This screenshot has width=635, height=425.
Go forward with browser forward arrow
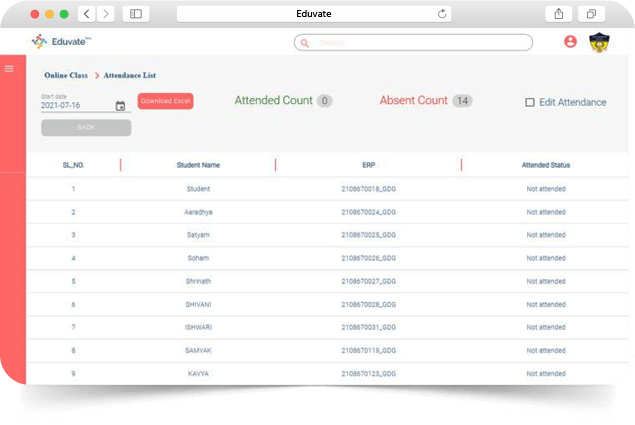tap(106, 14)
